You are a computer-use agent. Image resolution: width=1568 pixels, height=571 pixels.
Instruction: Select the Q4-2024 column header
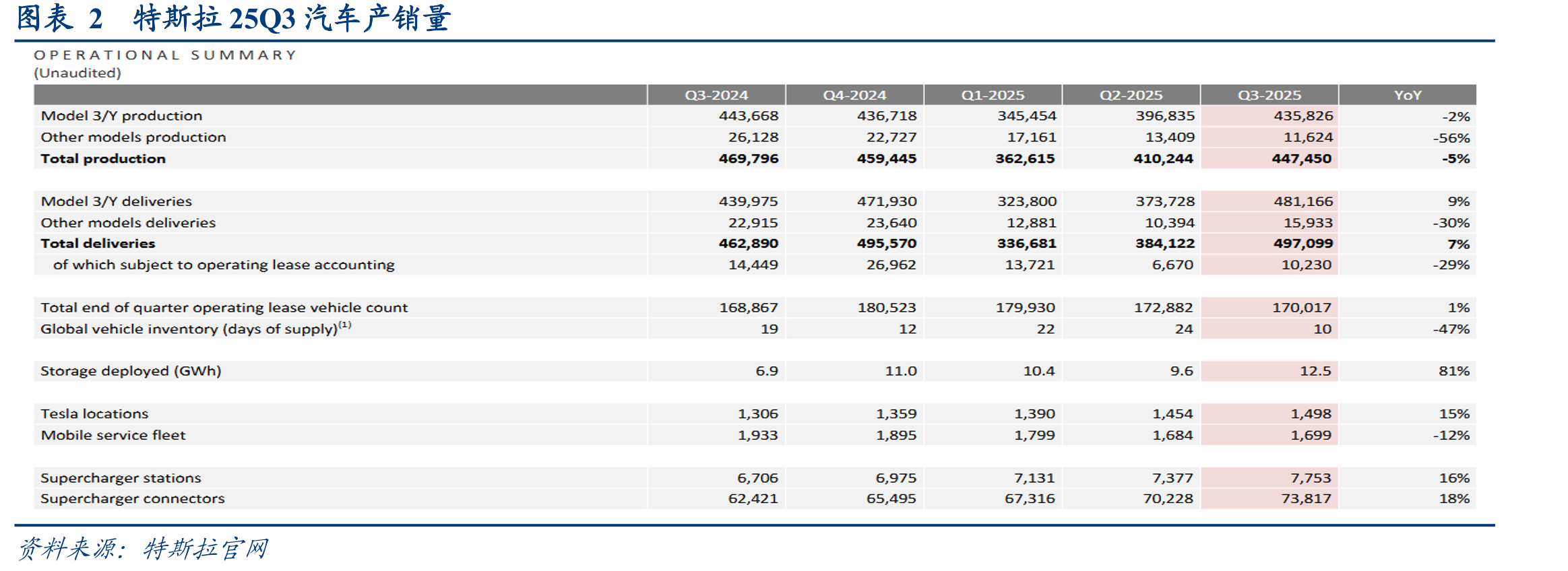[x=854, y=95]
